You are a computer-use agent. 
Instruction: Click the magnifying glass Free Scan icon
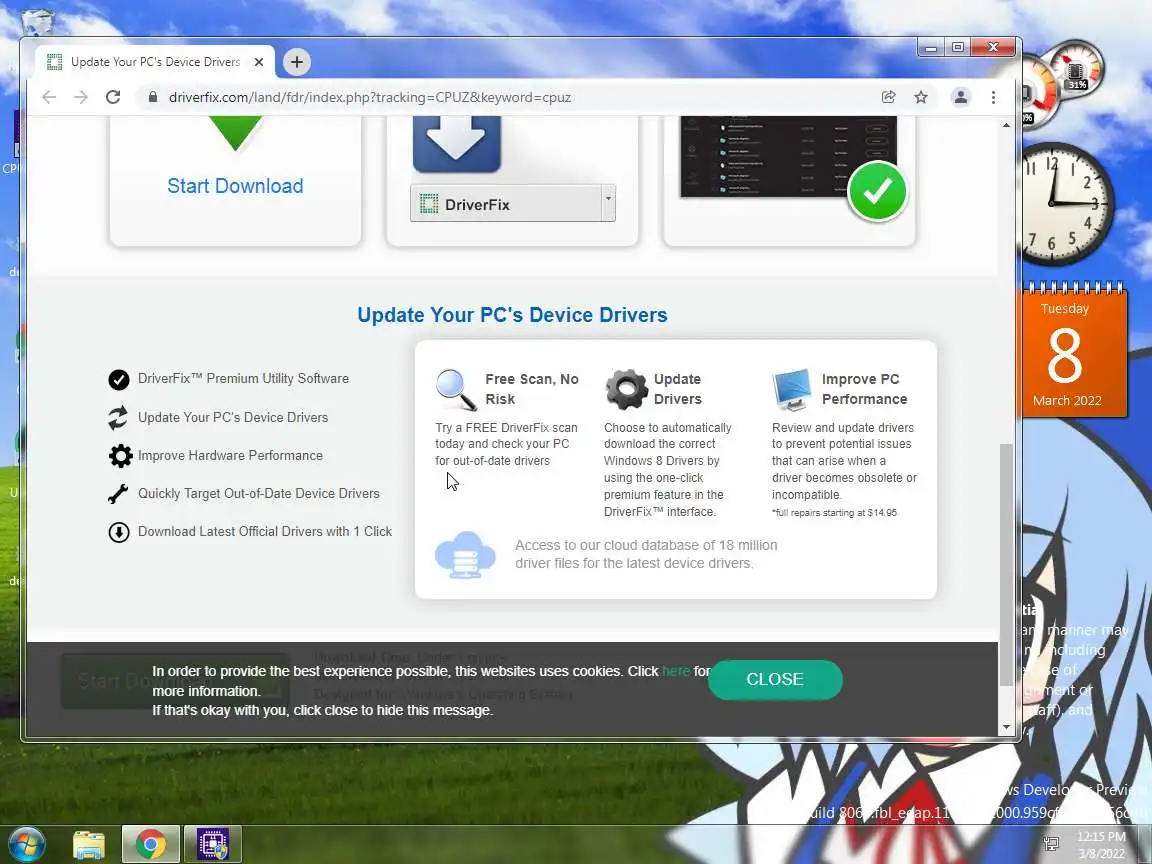click(456, 389)
